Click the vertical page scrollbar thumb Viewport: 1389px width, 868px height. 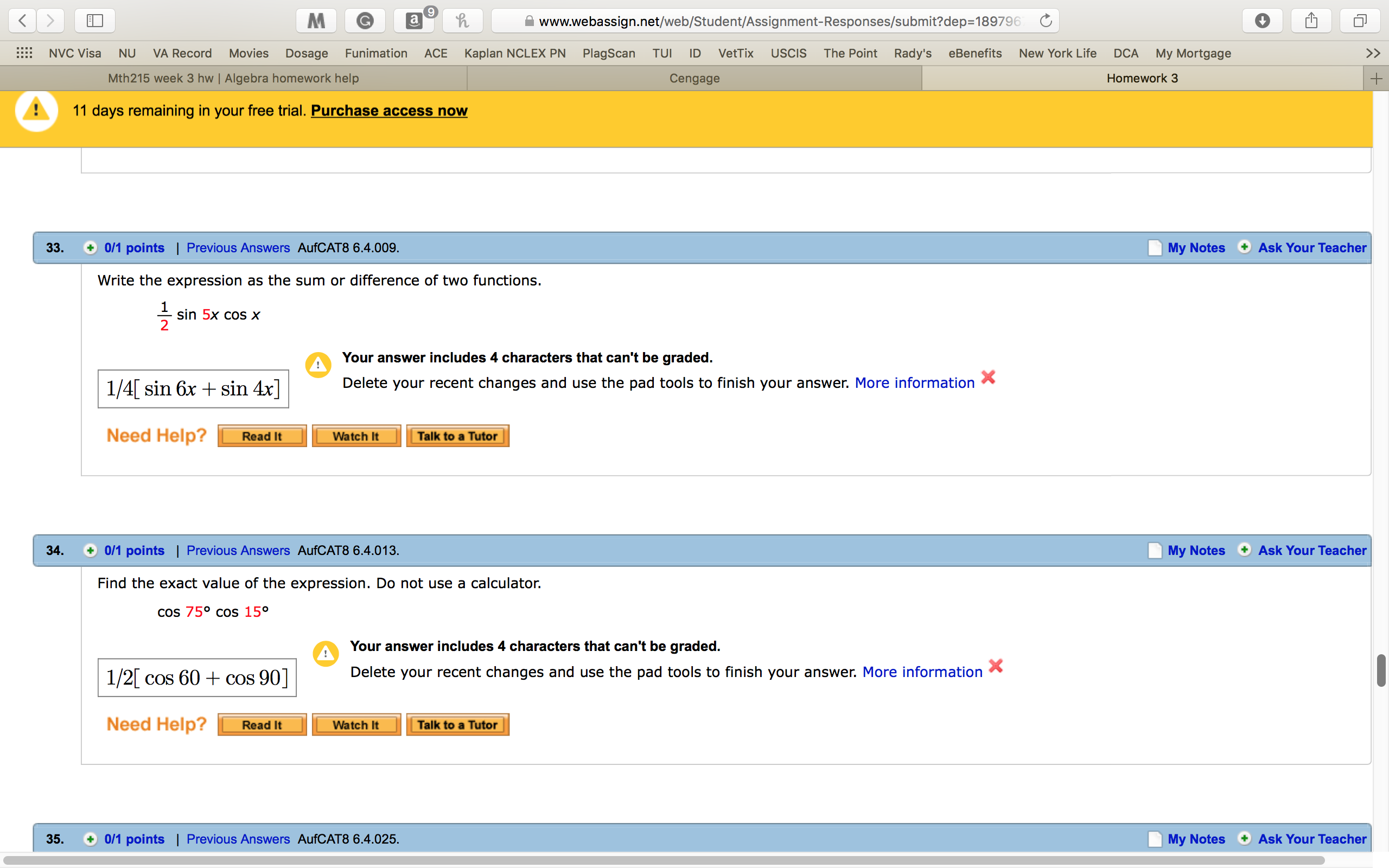click(x=1381, y=670)
